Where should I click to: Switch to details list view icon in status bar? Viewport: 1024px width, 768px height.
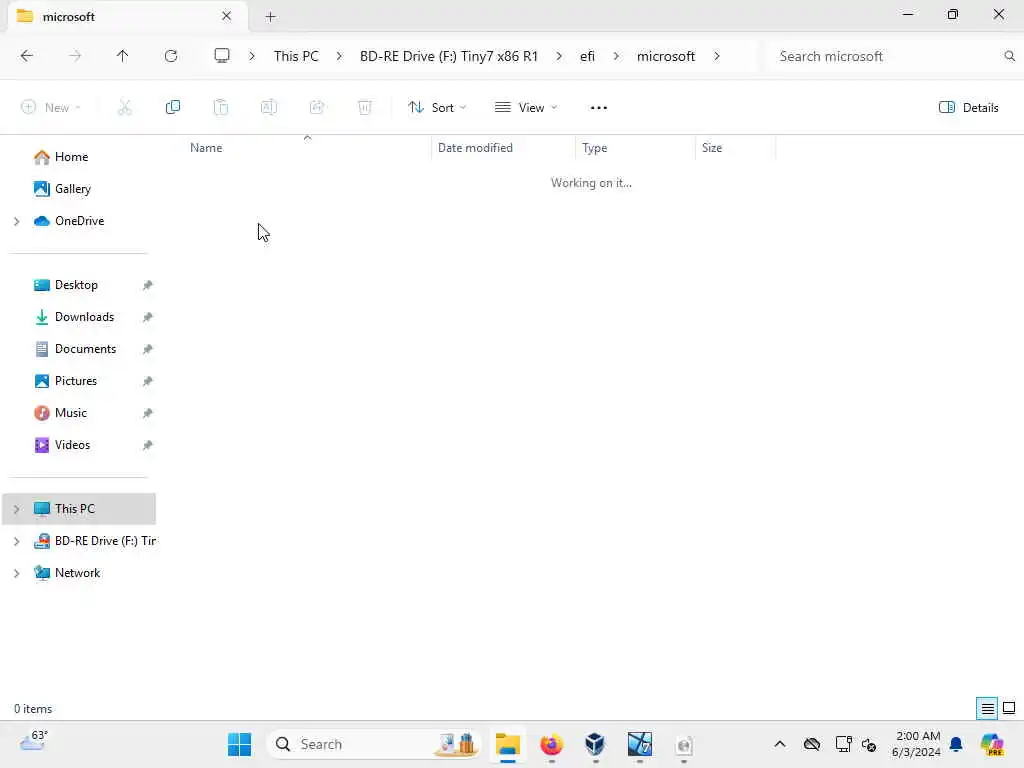pyautogui.click(x=987, y=708)
